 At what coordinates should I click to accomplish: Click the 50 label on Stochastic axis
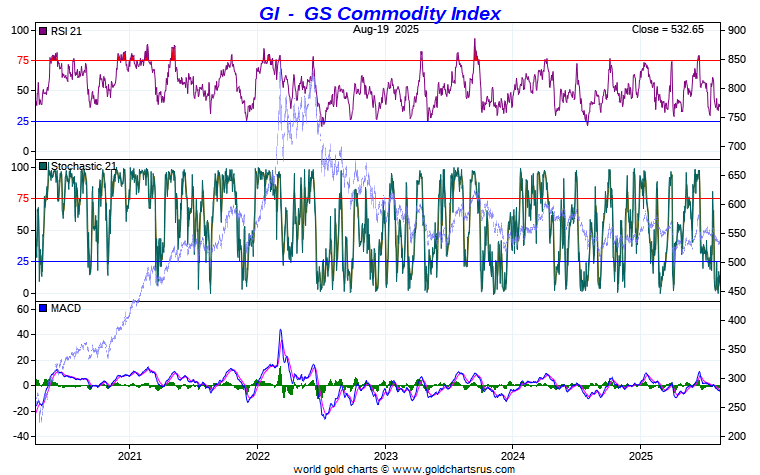(x=23, y=230)
